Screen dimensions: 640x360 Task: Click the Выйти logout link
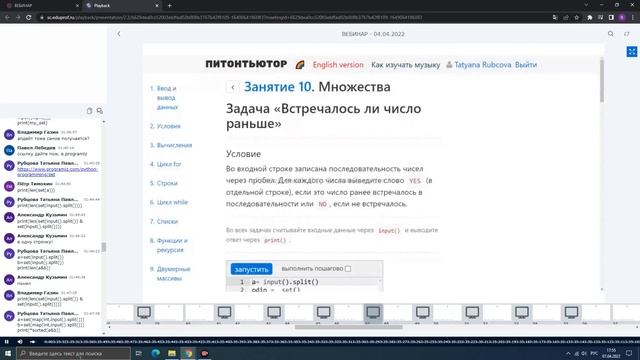click(x=526, y=65)
